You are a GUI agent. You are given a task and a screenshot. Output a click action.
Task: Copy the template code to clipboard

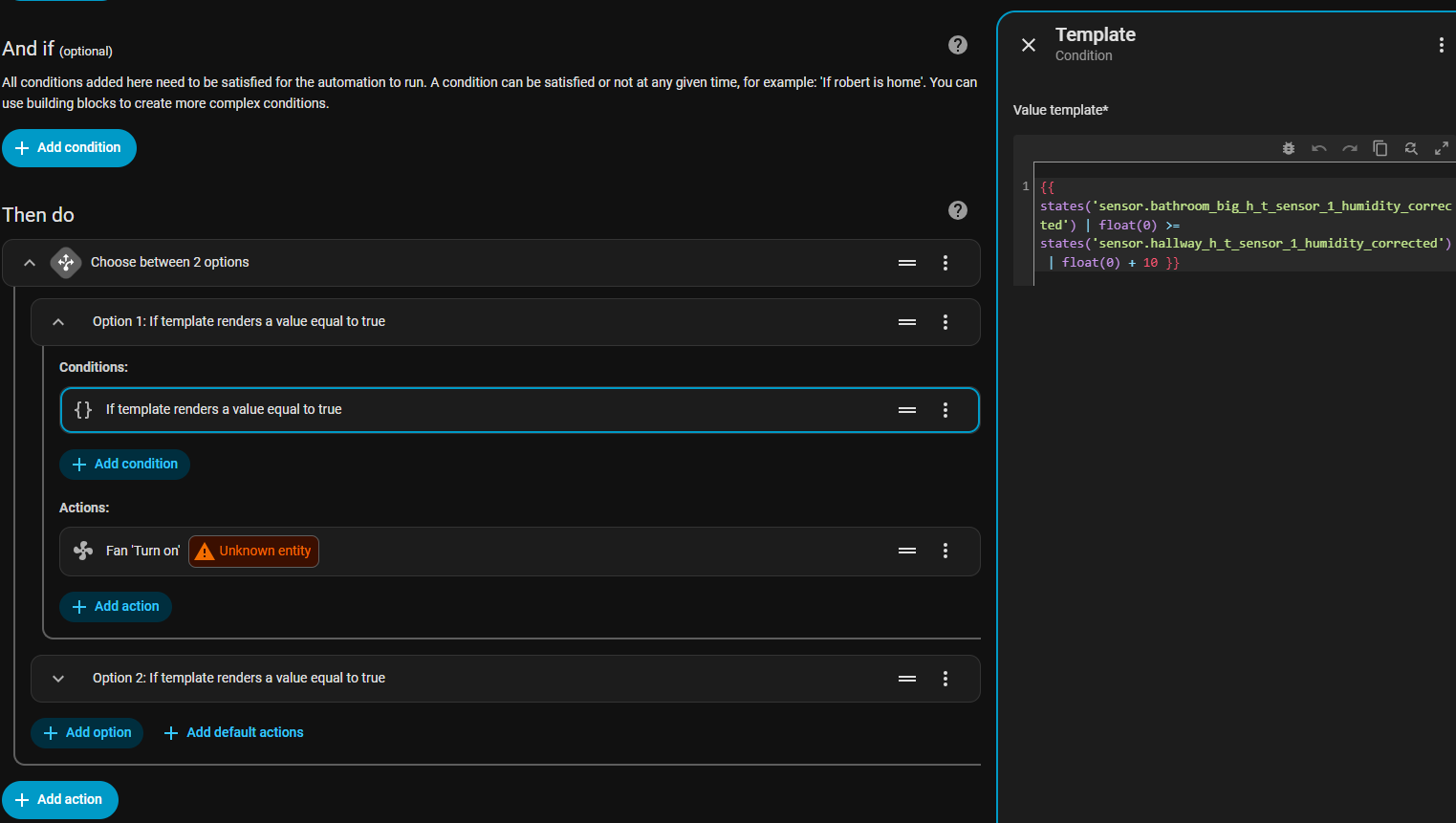(x=1380, y=148)
